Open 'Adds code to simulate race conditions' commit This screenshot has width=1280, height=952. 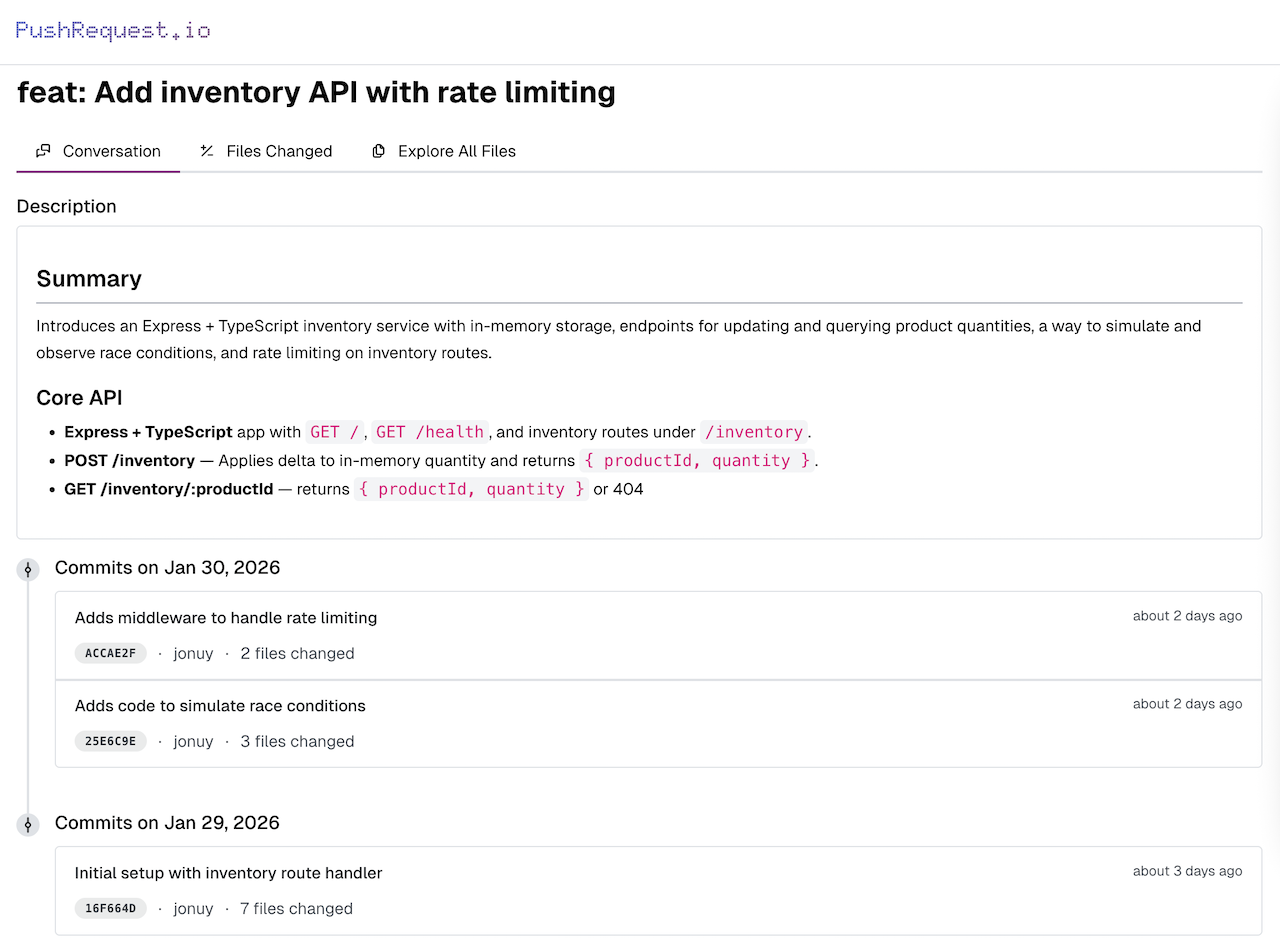(x=220, y=705)
